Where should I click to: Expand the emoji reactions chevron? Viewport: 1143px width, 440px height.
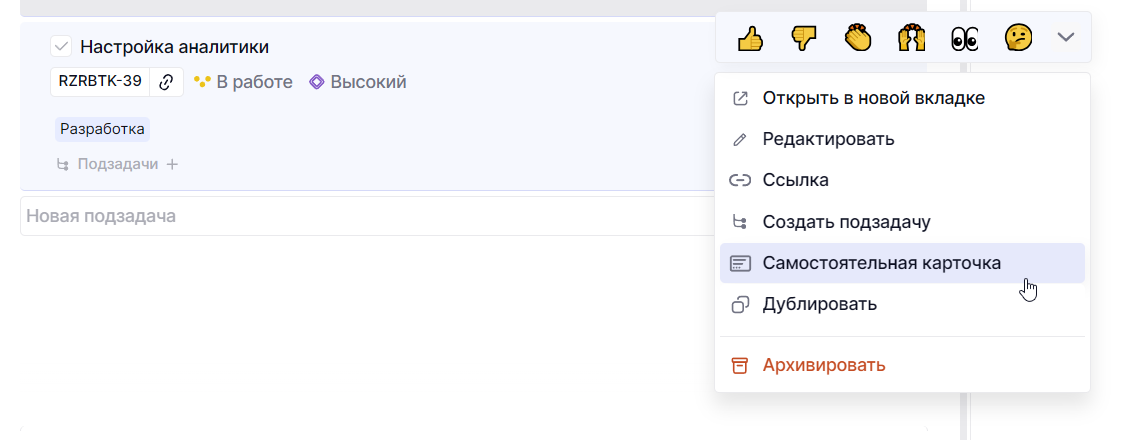point(1066,37)
